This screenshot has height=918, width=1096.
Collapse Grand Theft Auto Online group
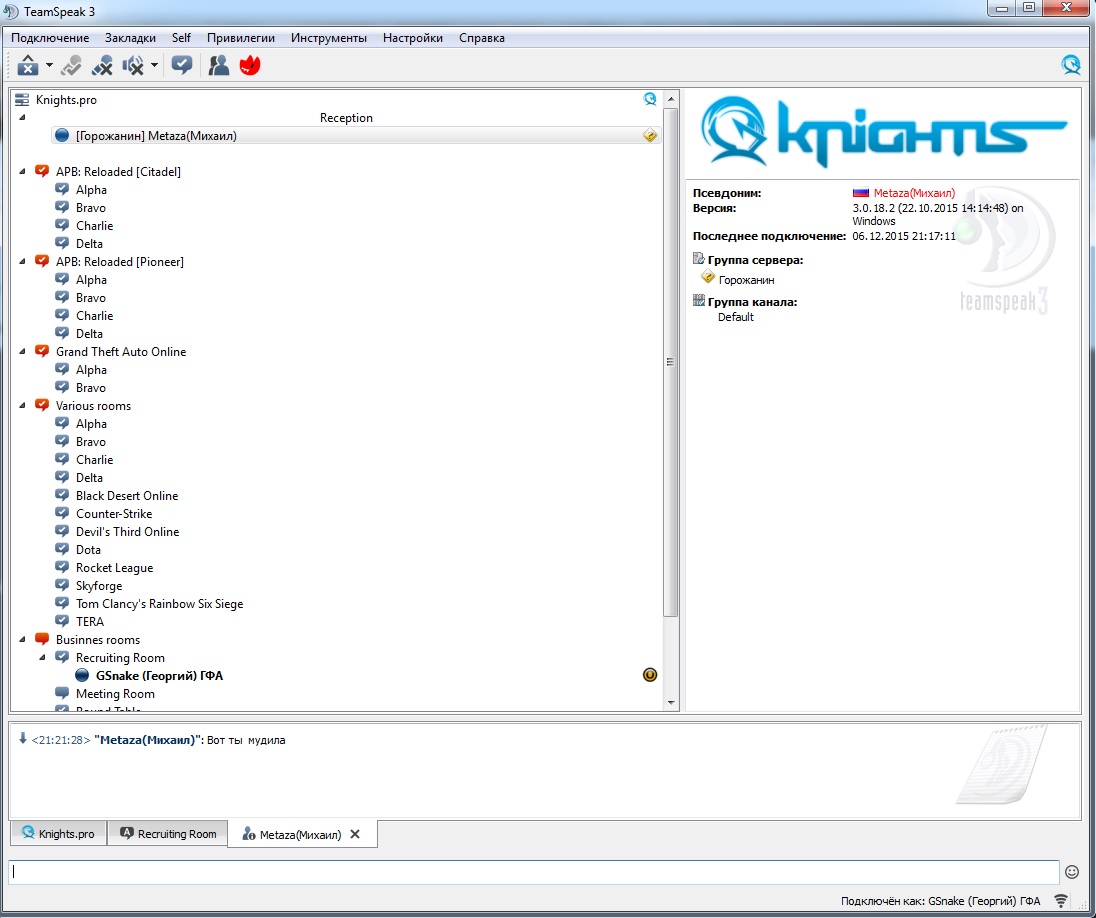(x=22, y=352)
